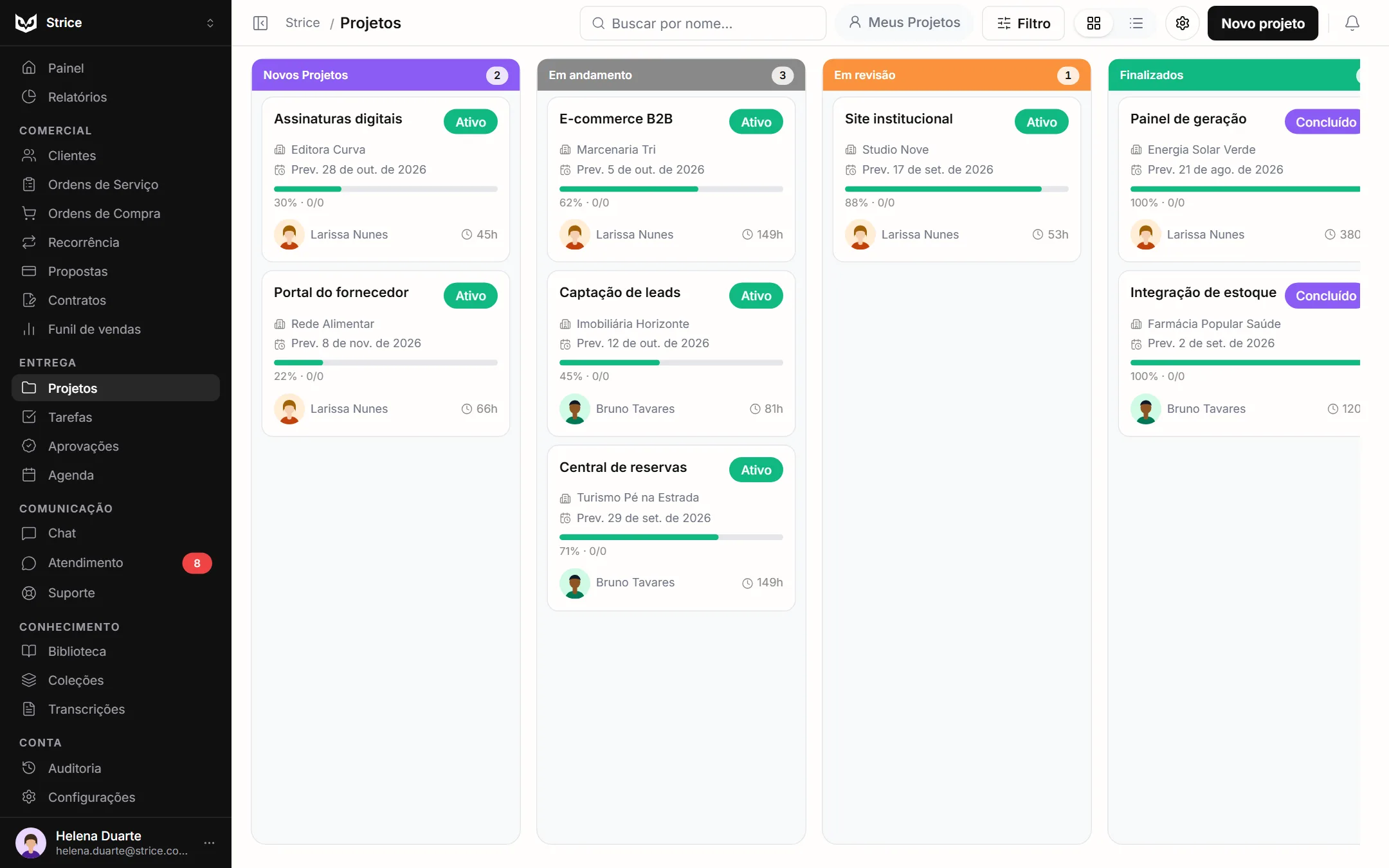Click the Coleções layers icon
The height and width of the screenshot is (868, 1389).
click(x=29, y=680)
